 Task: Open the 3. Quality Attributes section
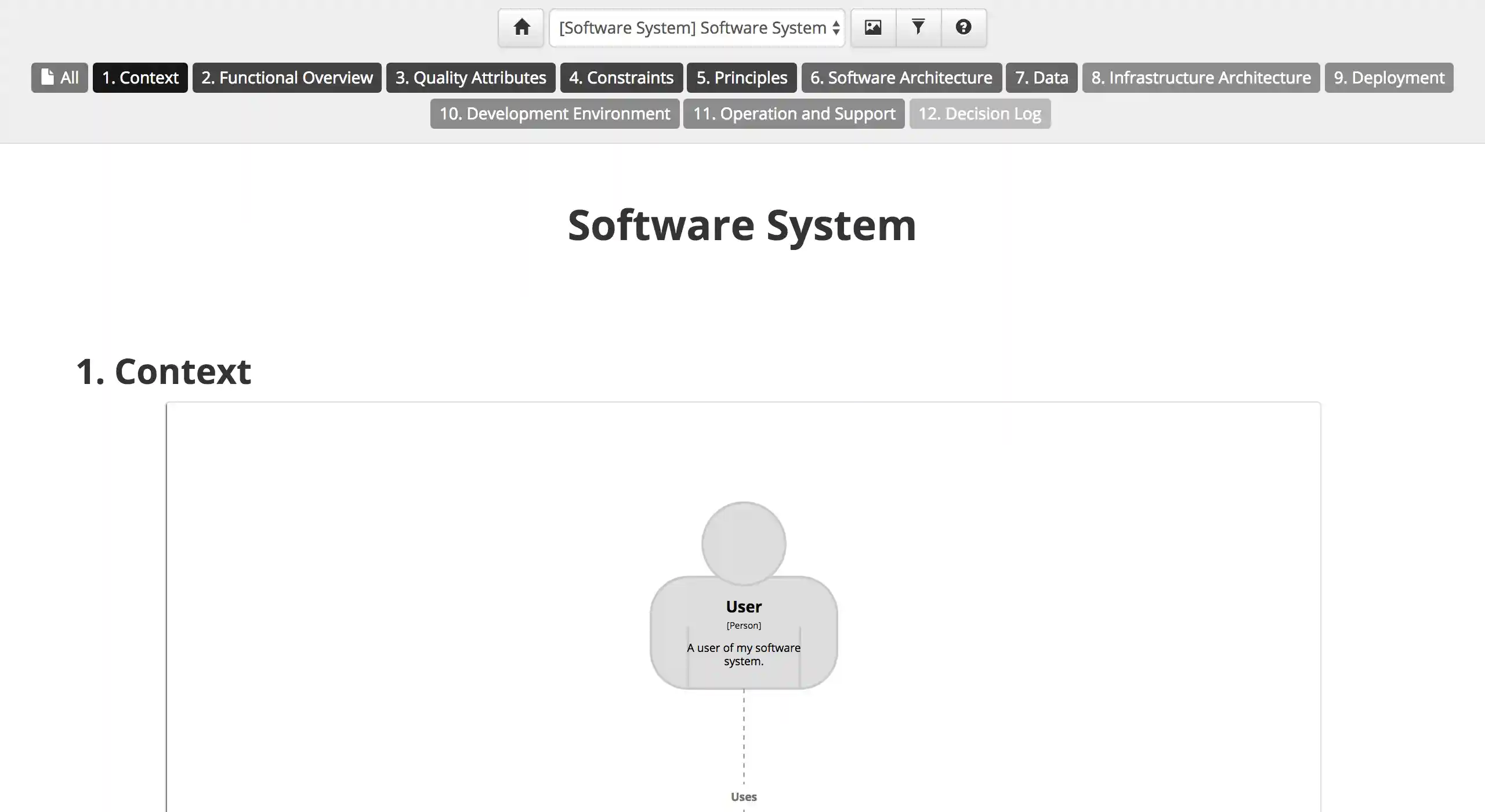[471, 77]
